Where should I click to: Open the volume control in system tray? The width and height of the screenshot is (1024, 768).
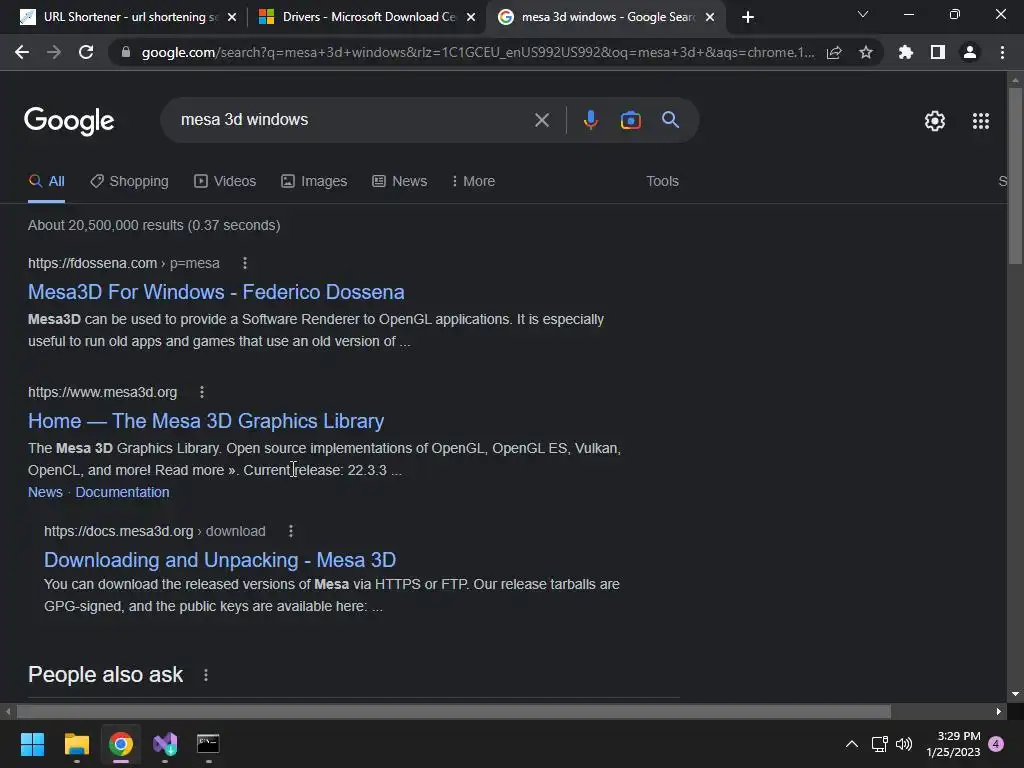904,744
